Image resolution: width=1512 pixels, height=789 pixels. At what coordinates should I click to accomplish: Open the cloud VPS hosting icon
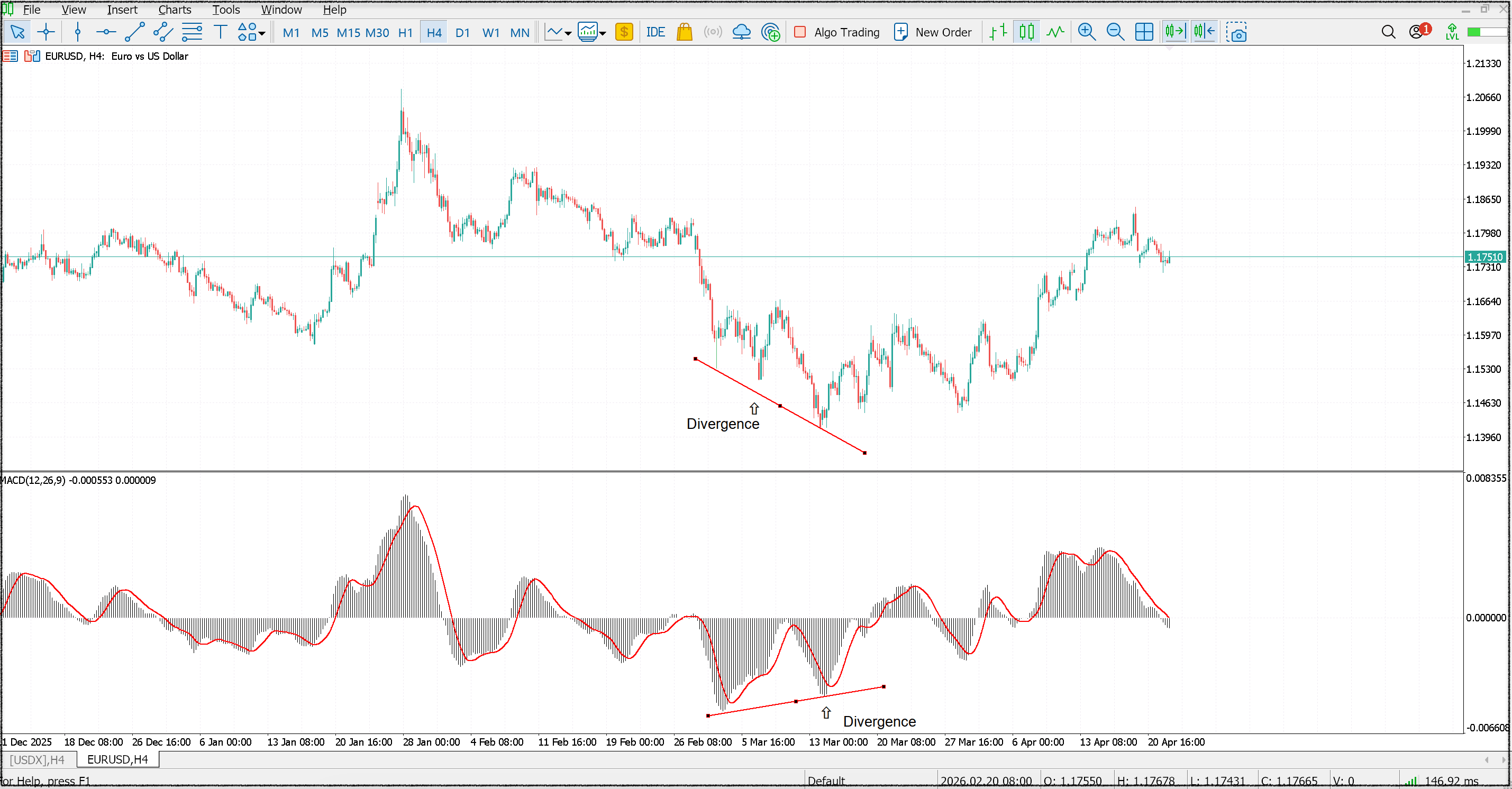(x=742, y=32)
